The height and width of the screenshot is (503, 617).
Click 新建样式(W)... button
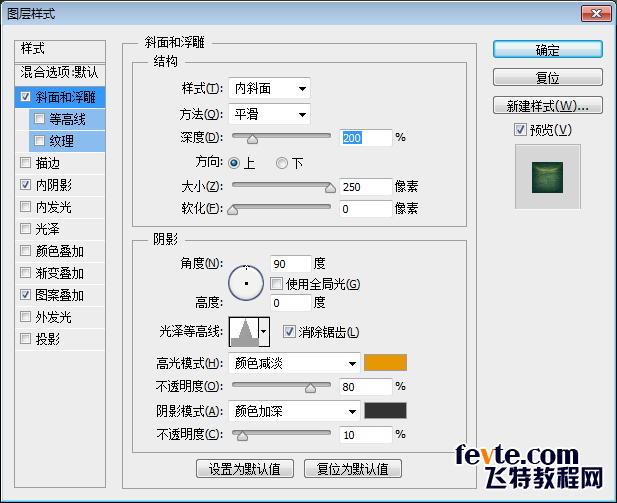(x=547, y=105)
